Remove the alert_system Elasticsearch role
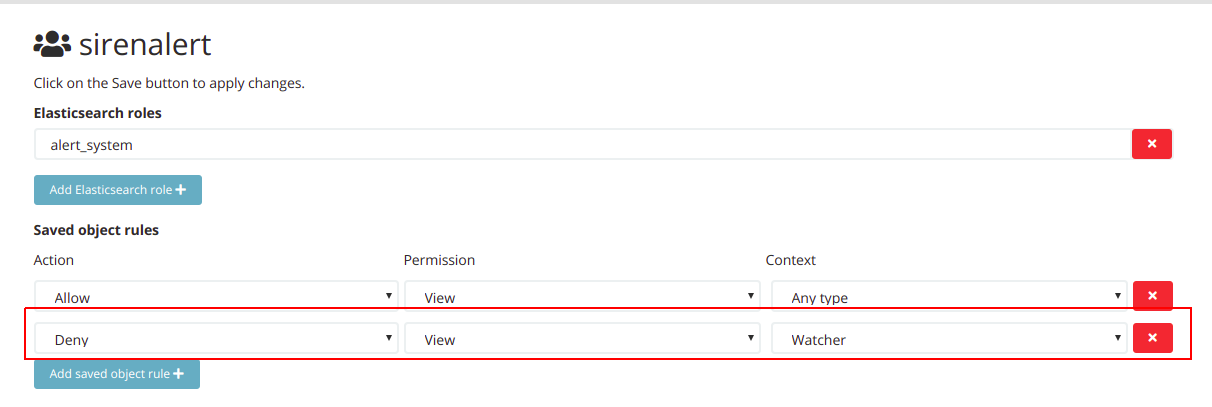This screenshot has width=1212, height=407. (x=1151, y=144)
